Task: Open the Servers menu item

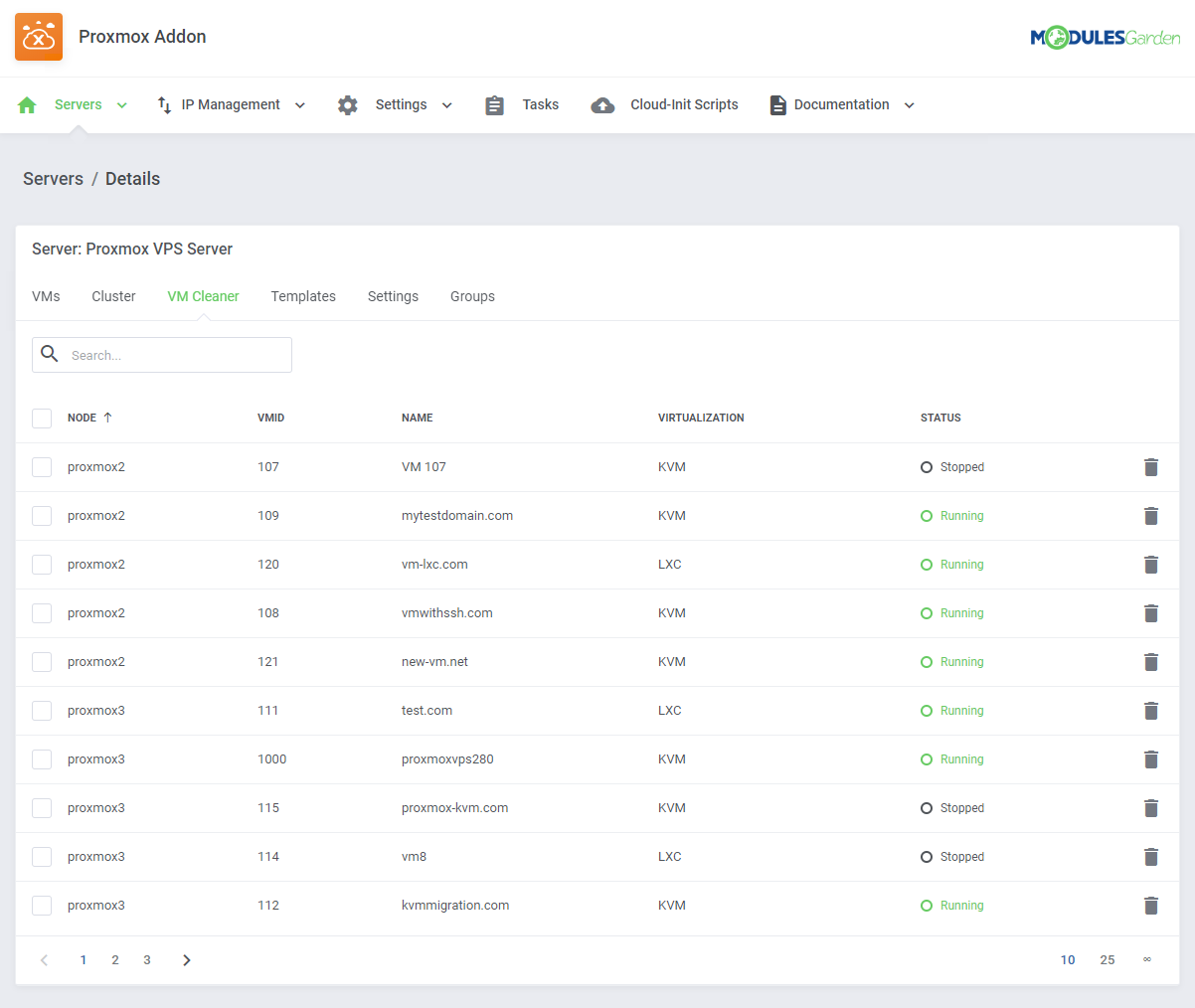Action: coord(78,104)
